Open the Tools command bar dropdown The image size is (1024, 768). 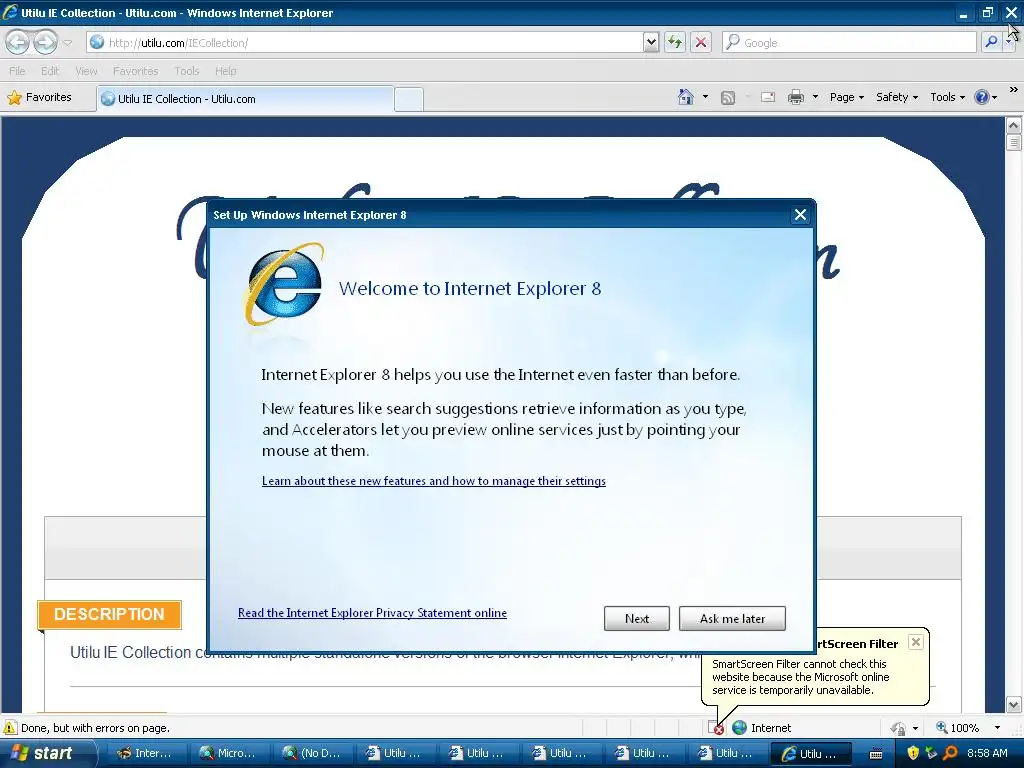click(x=948, y=97)
